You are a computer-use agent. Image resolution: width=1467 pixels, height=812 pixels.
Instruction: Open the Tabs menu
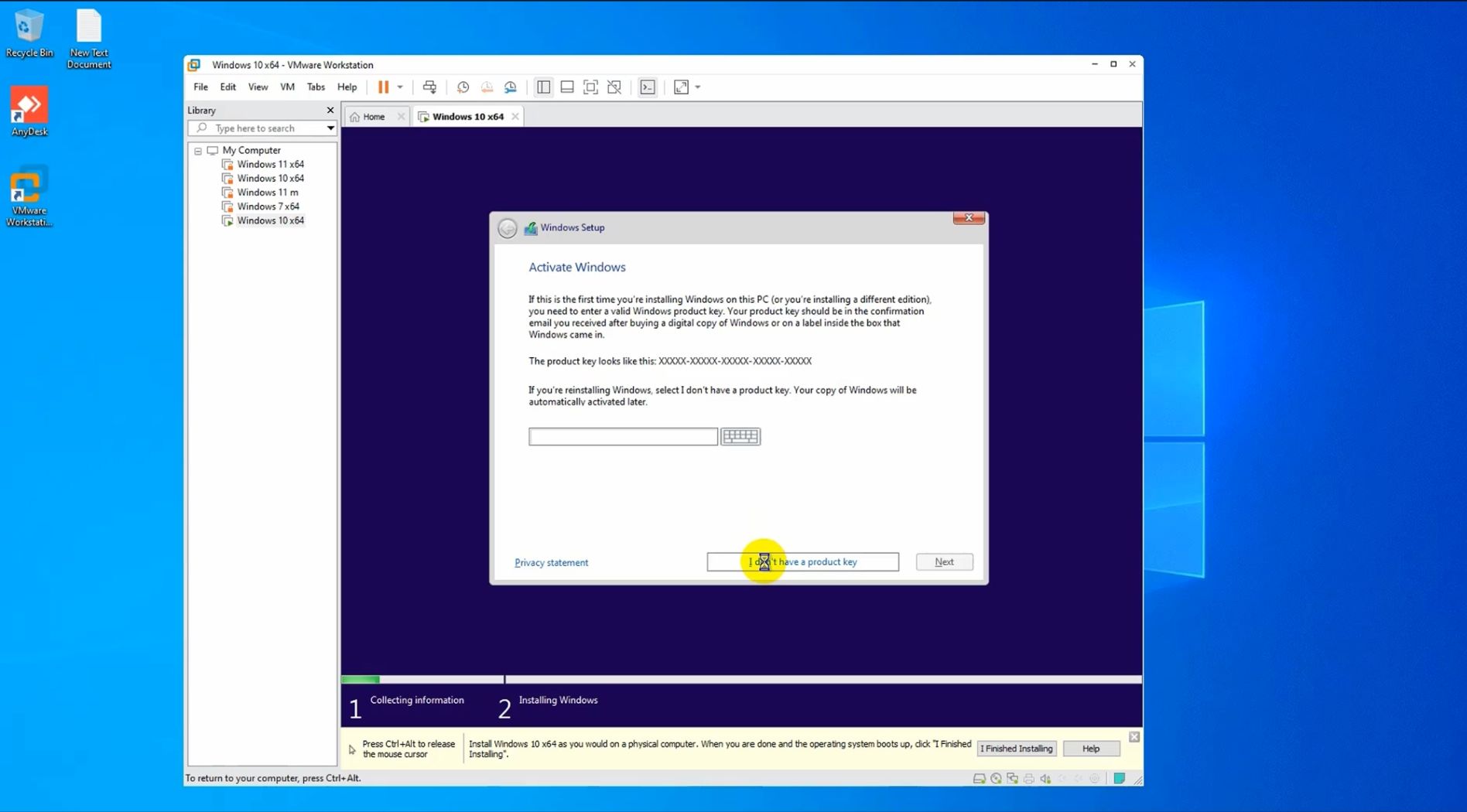316,87
